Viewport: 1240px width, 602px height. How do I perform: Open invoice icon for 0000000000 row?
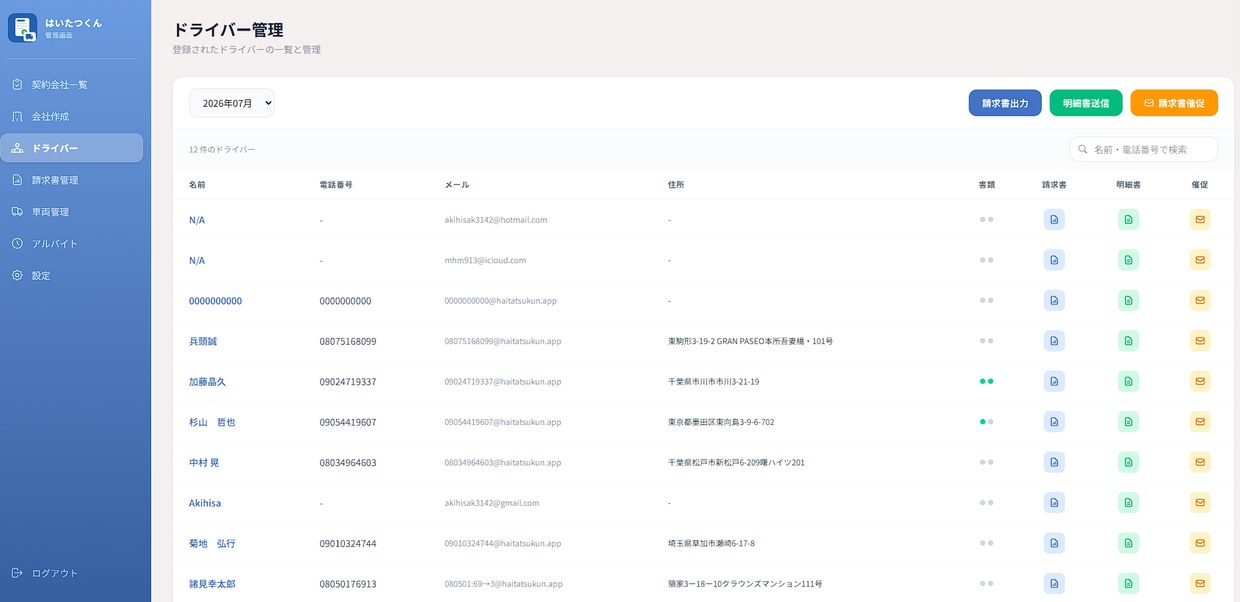(1054, 300)
